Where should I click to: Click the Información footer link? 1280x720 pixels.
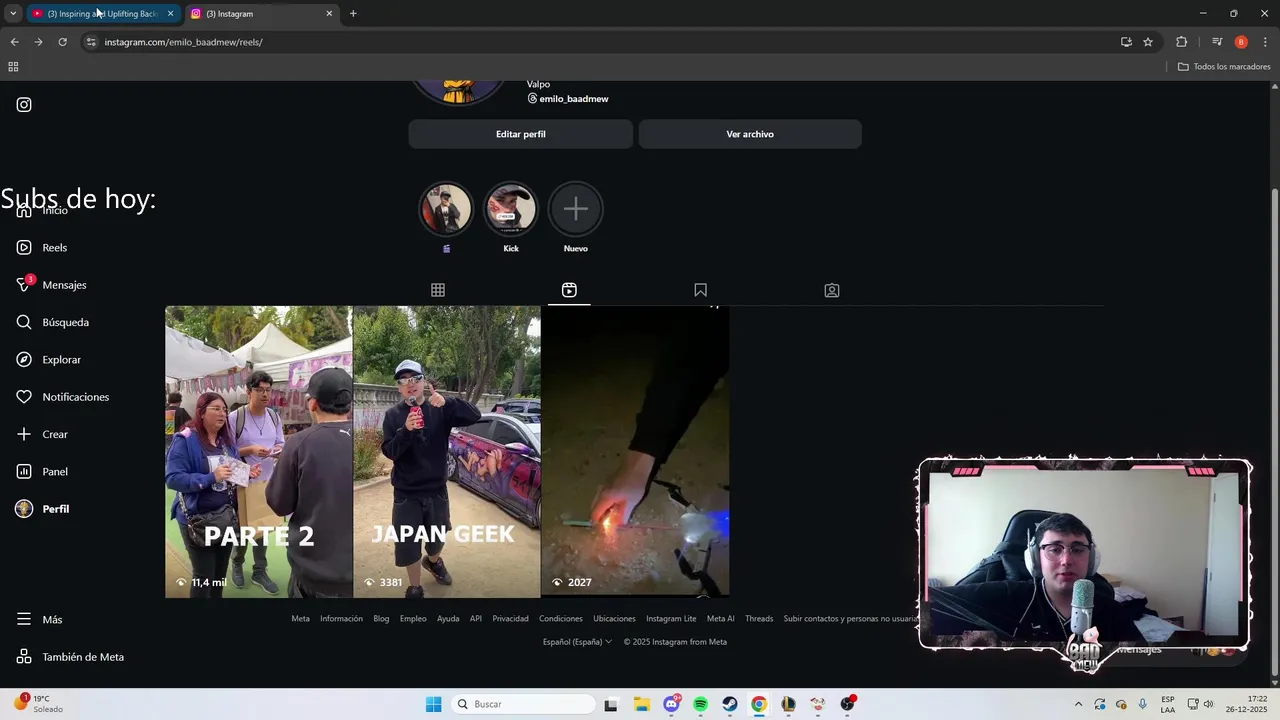coord(341,619)
